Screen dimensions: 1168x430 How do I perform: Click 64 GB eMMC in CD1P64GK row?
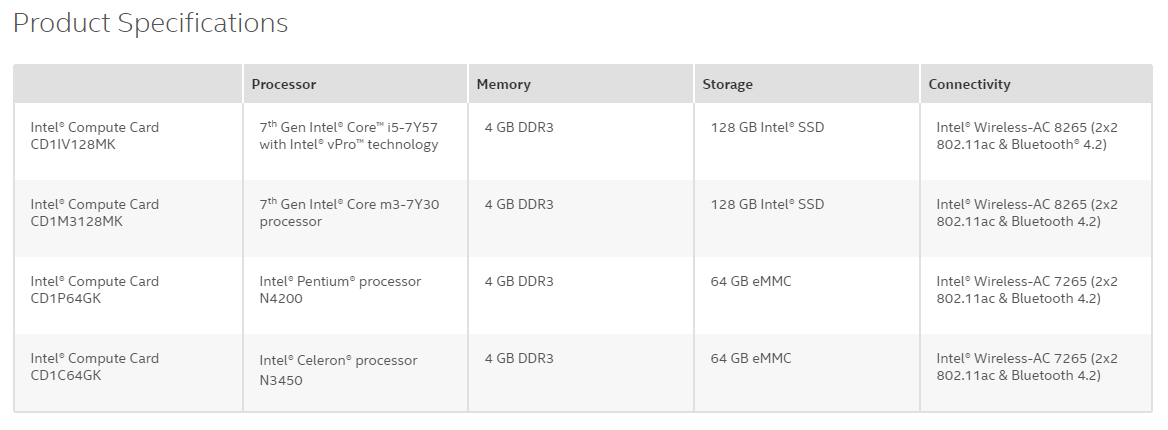751,281
